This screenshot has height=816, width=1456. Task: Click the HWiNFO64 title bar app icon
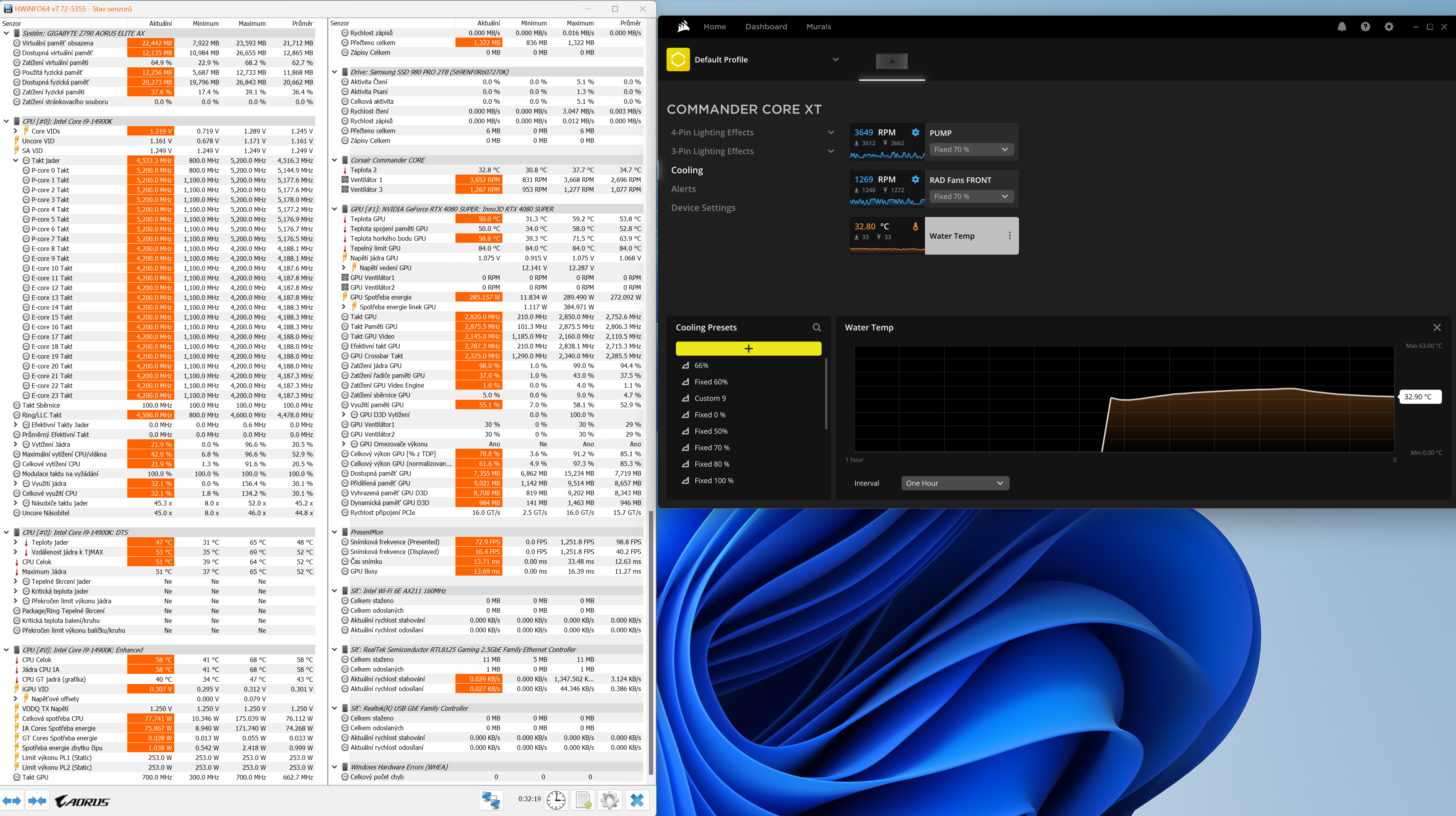(x=7, y=9)
